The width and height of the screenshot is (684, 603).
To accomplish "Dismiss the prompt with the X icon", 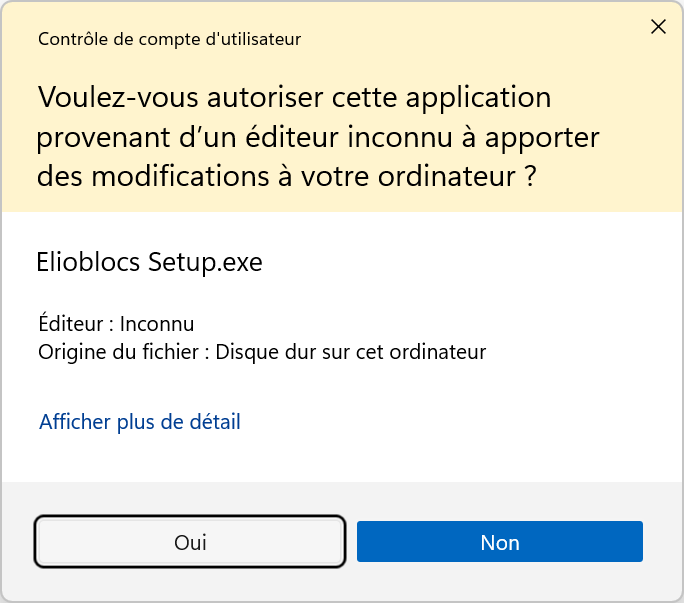I will 658,27.
